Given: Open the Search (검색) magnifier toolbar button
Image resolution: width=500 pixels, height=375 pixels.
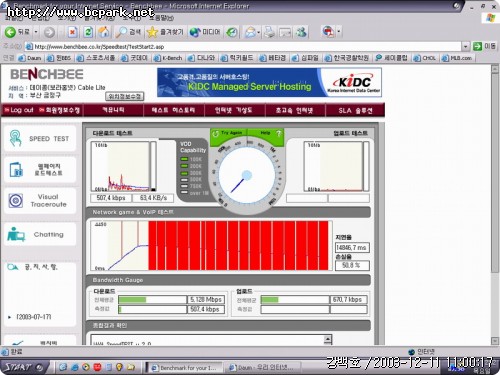Looking at the screenshot, I should click(128, 32).
